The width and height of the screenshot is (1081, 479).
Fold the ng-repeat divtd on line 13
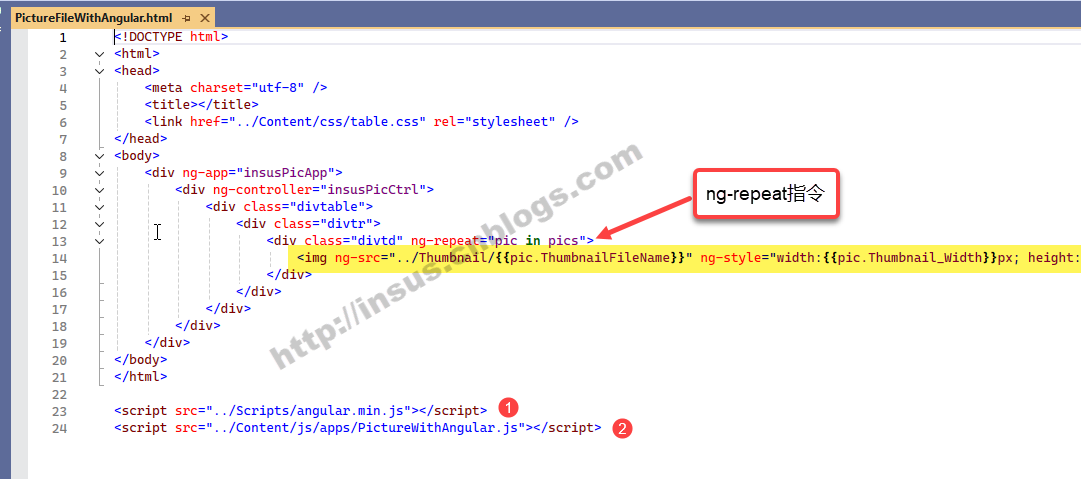click(x=100, y=241)
